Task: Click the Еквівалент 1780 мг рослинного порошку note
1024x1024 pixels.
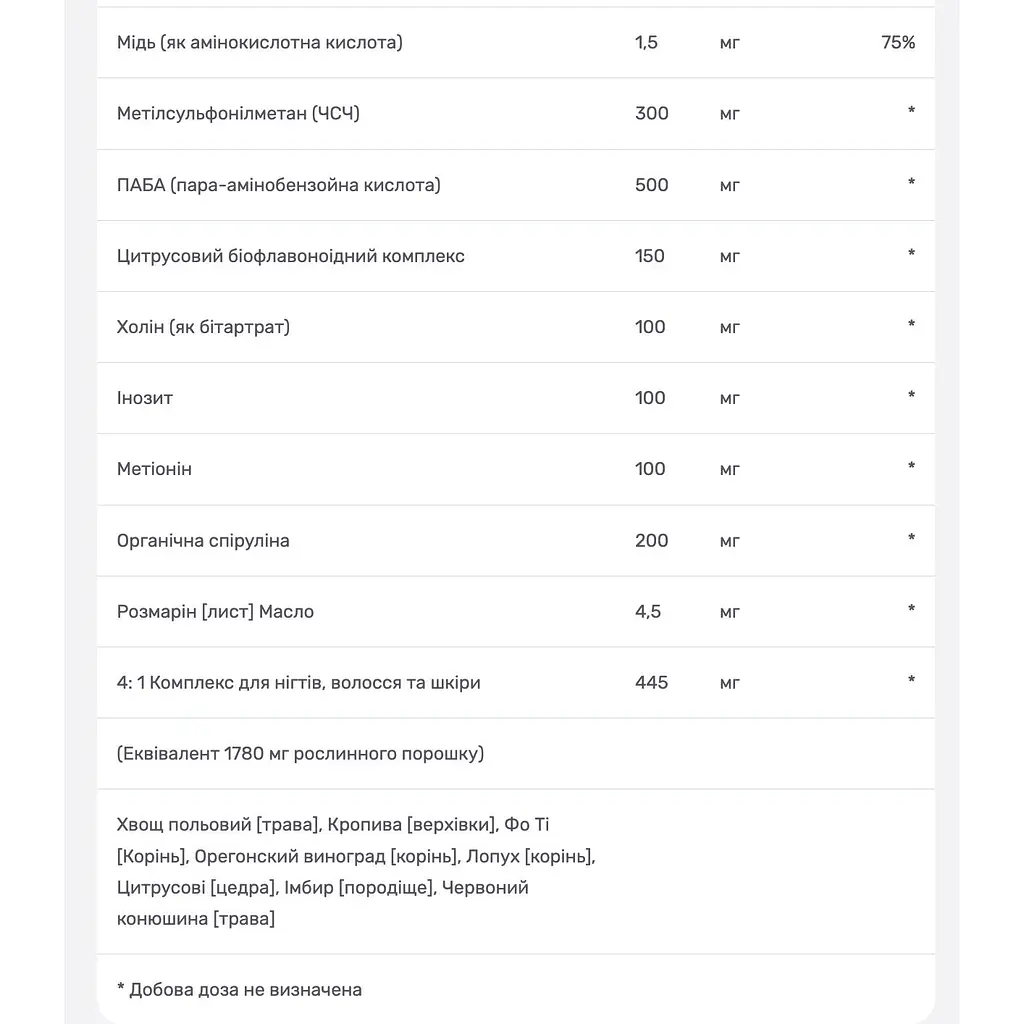Action: (300, 754)
